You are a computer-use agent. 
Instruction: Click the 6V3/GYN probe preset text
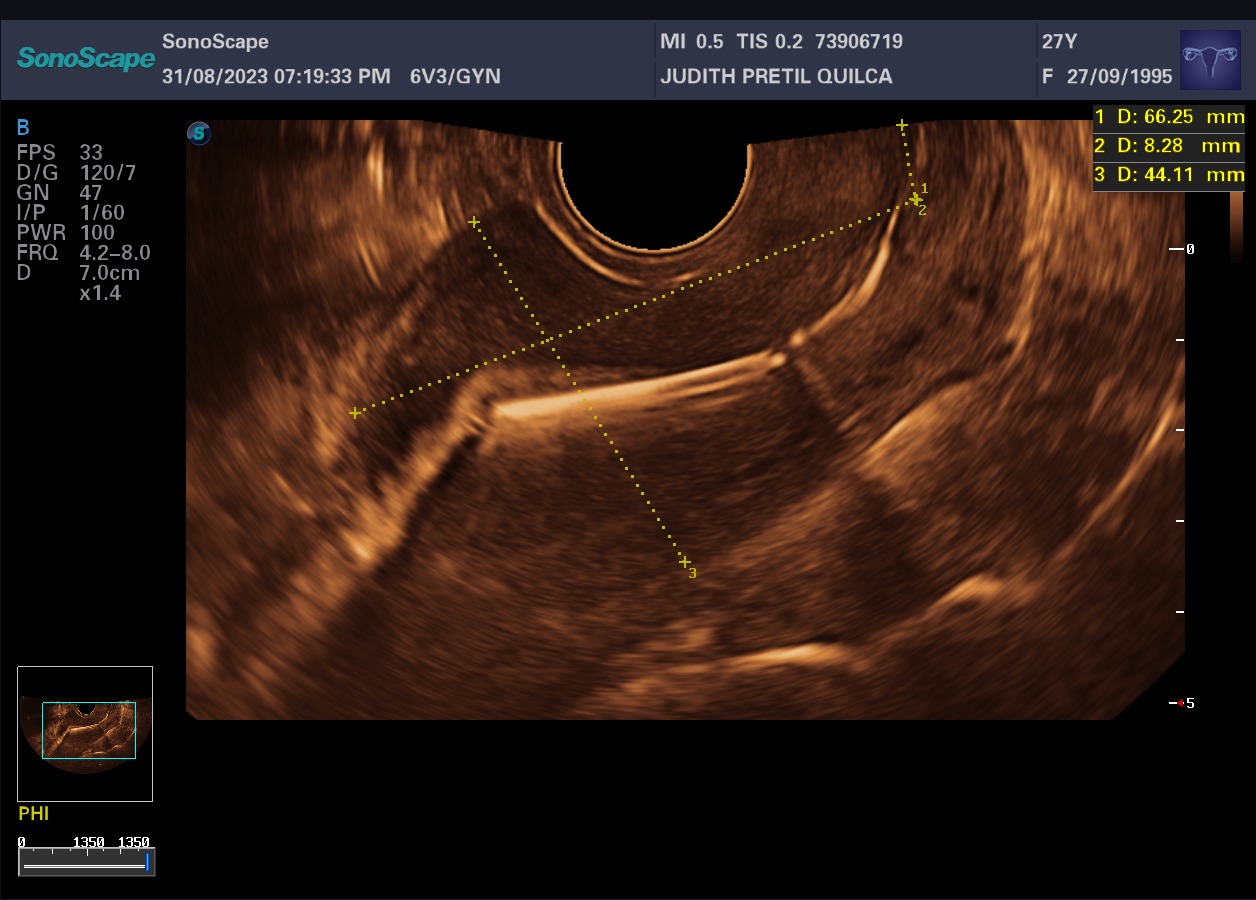455,76
